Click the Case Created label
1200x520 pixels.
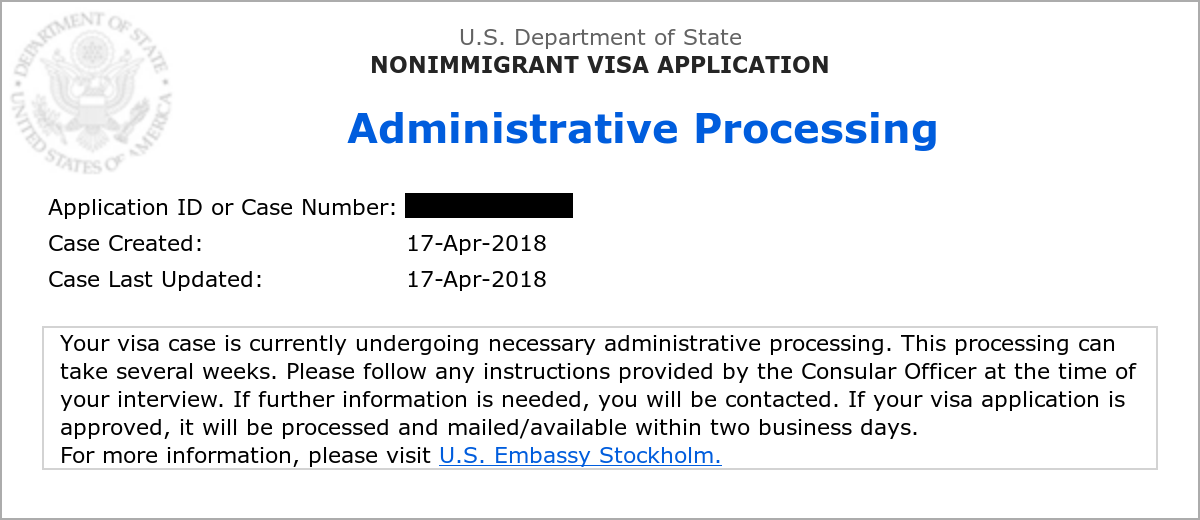click(125, 243)
